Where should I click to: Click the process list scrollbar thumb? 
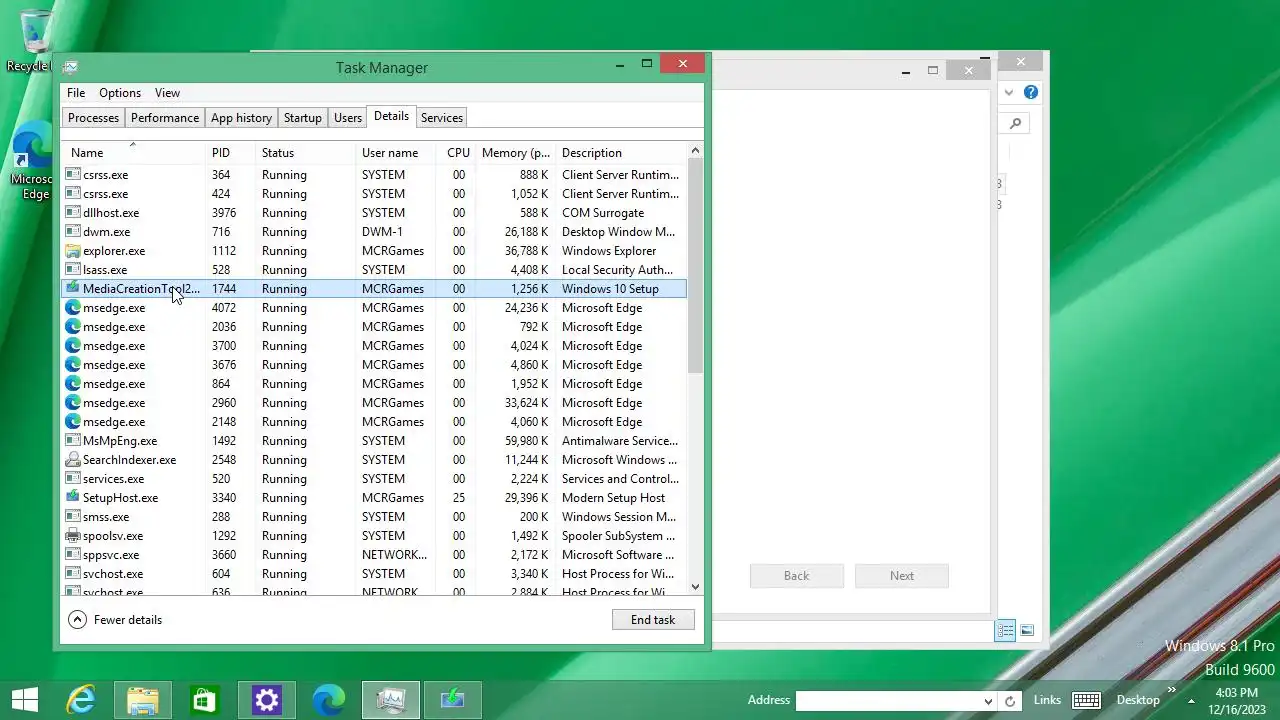pos(696,265)
